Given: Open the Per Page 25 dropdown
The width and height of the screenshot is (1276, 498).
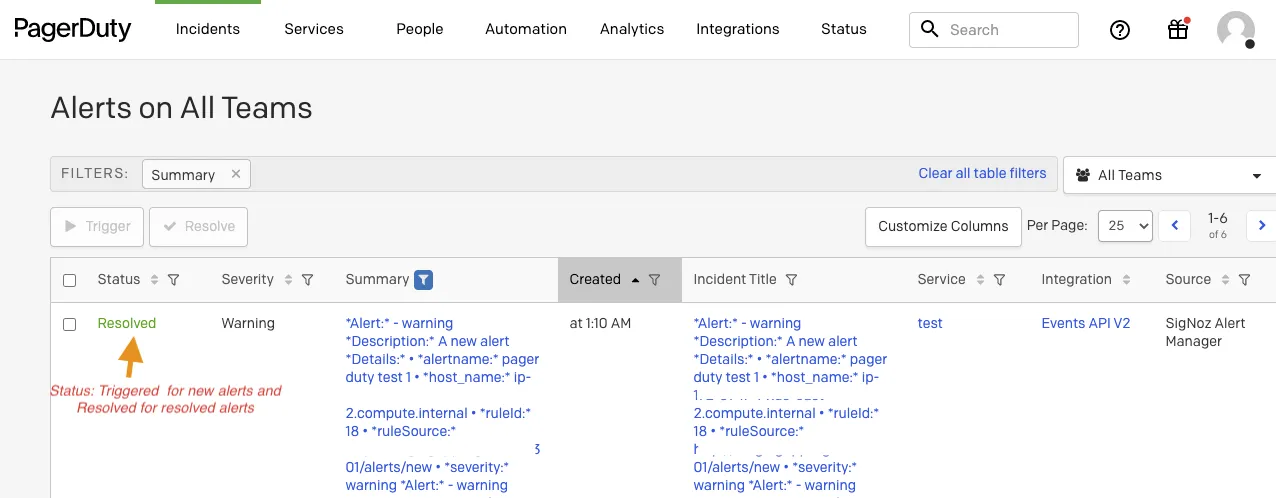Looking at the screenshot, I should (x=1125, y=226).
